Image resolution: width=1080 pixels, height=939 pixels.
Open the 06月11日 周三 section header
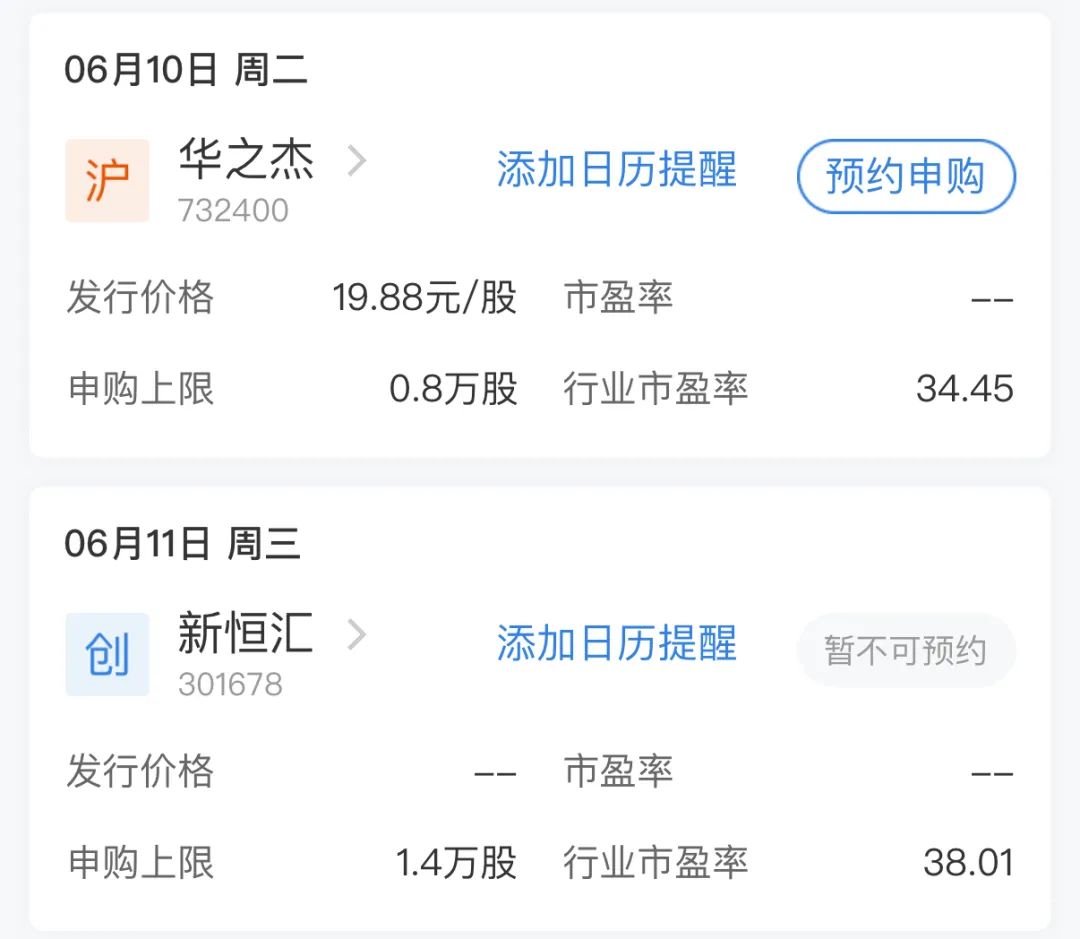(x=183, y=543)
